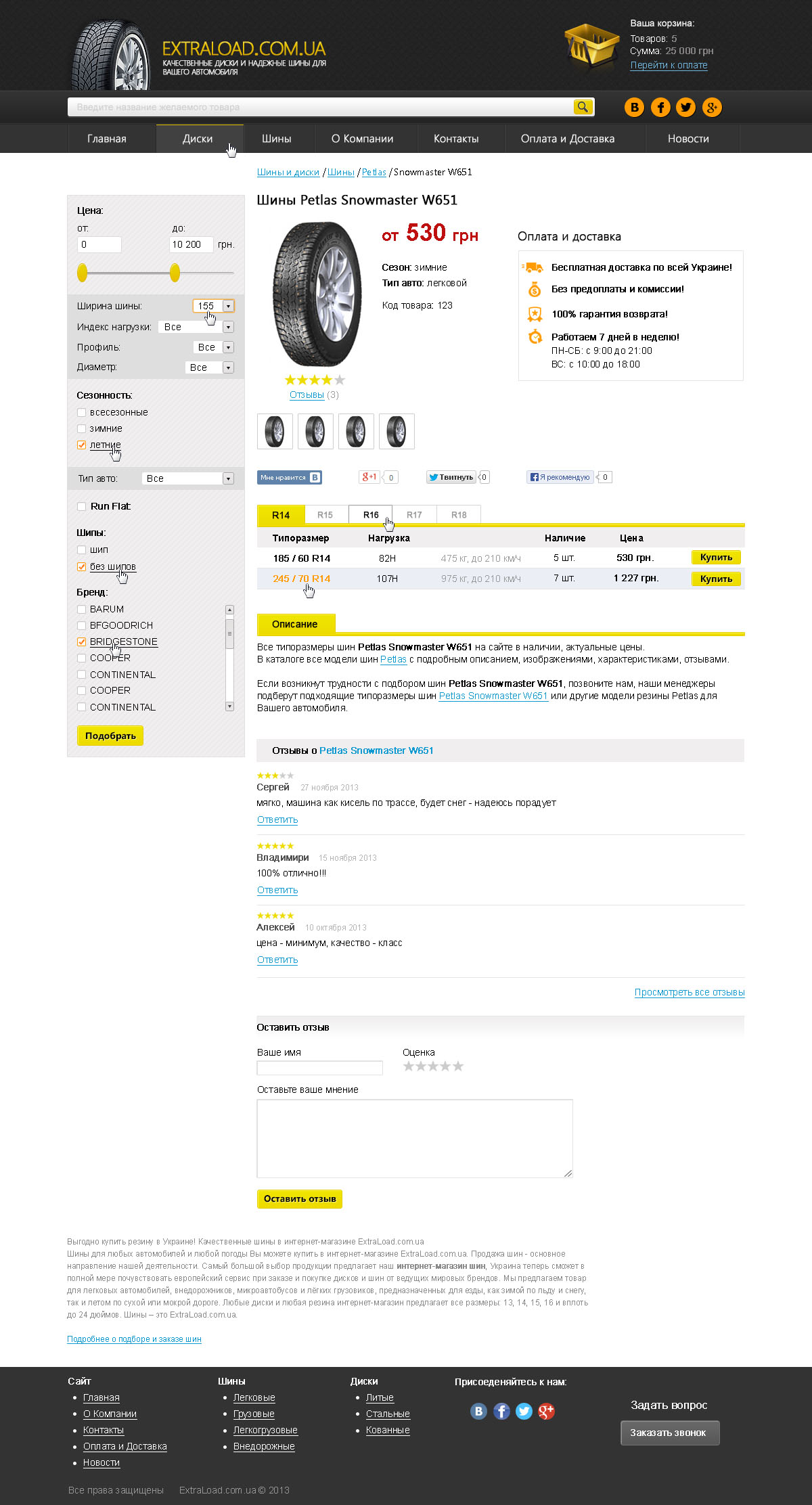Set rating stars in review form

tap(433, 1066)
